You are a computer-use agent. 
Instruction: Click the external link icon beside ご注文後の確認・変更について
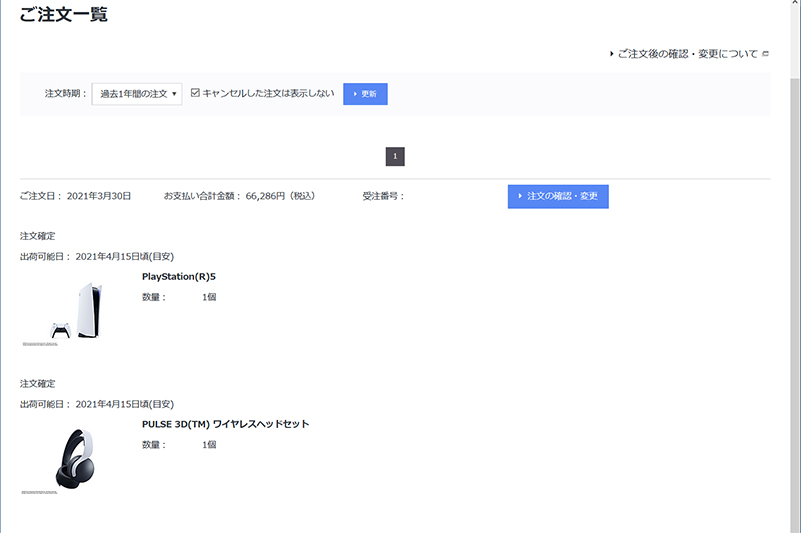(x=765, y=54)
